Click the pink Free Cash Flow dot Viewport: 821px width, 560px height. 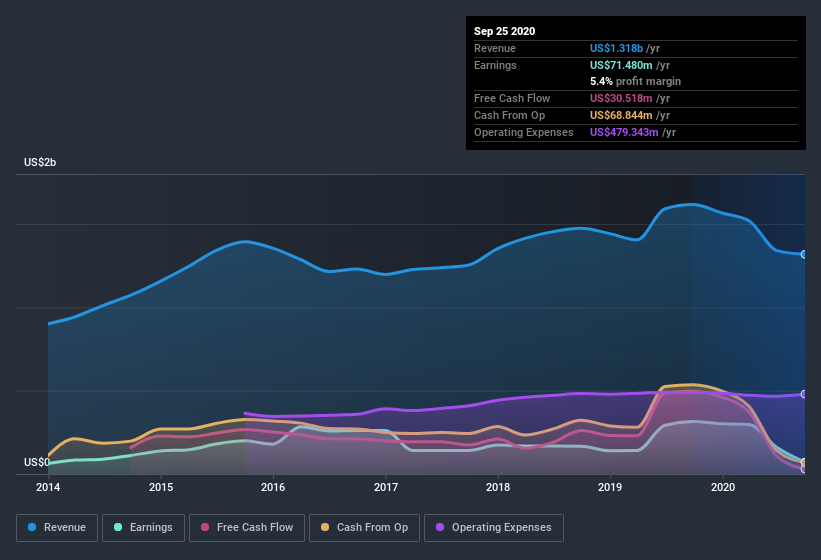(x=205, y=527)
